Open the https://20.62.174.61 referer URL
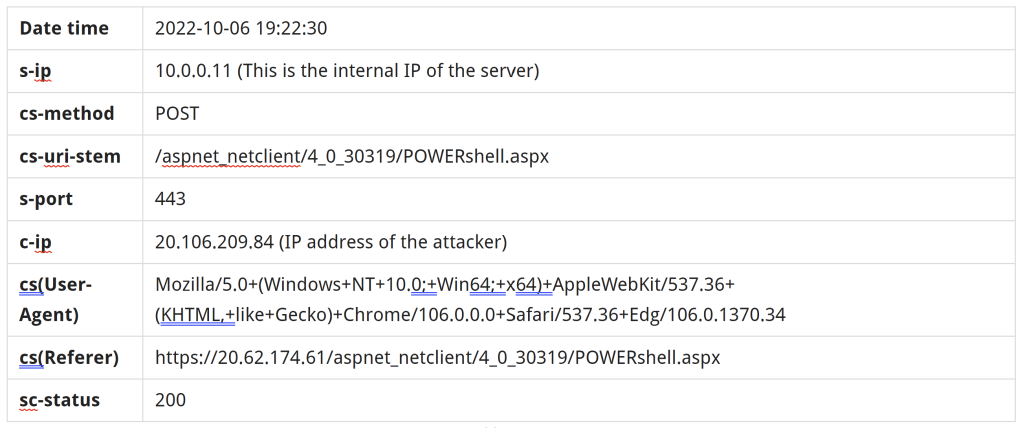 437,357
